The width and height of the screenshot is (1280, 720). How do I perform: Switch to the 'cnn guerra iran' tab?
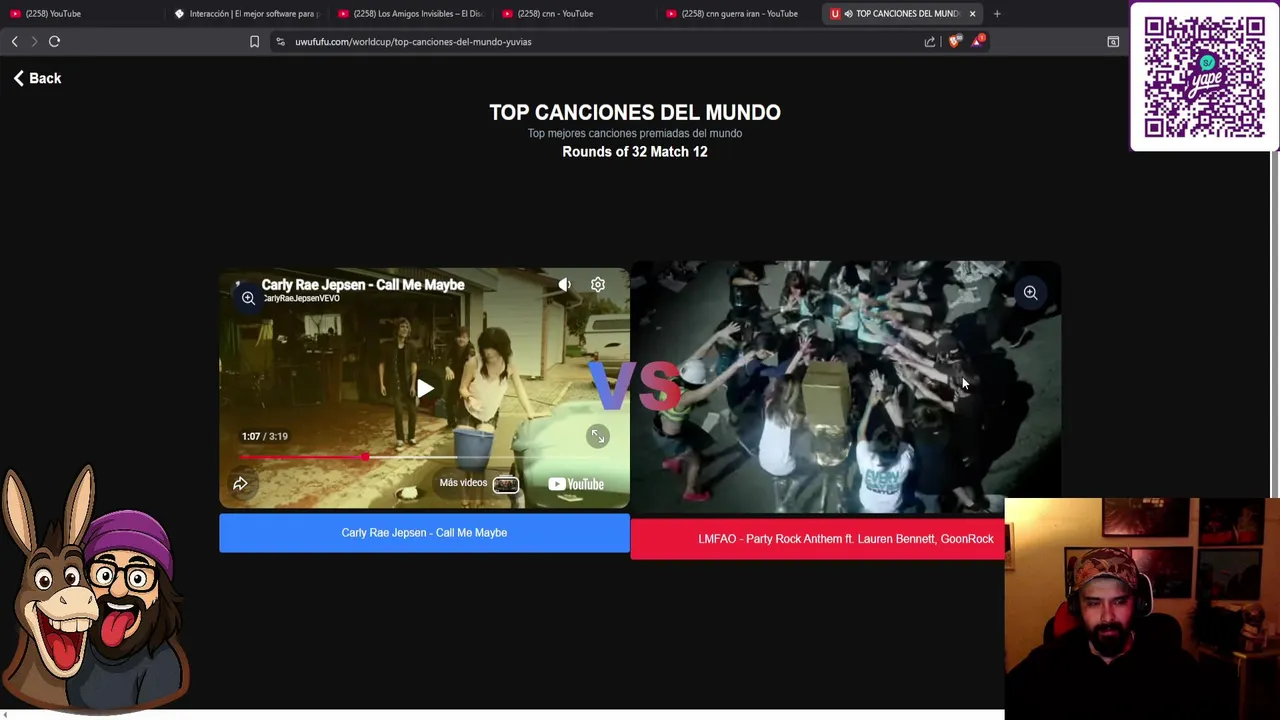[x=738, y=14]
